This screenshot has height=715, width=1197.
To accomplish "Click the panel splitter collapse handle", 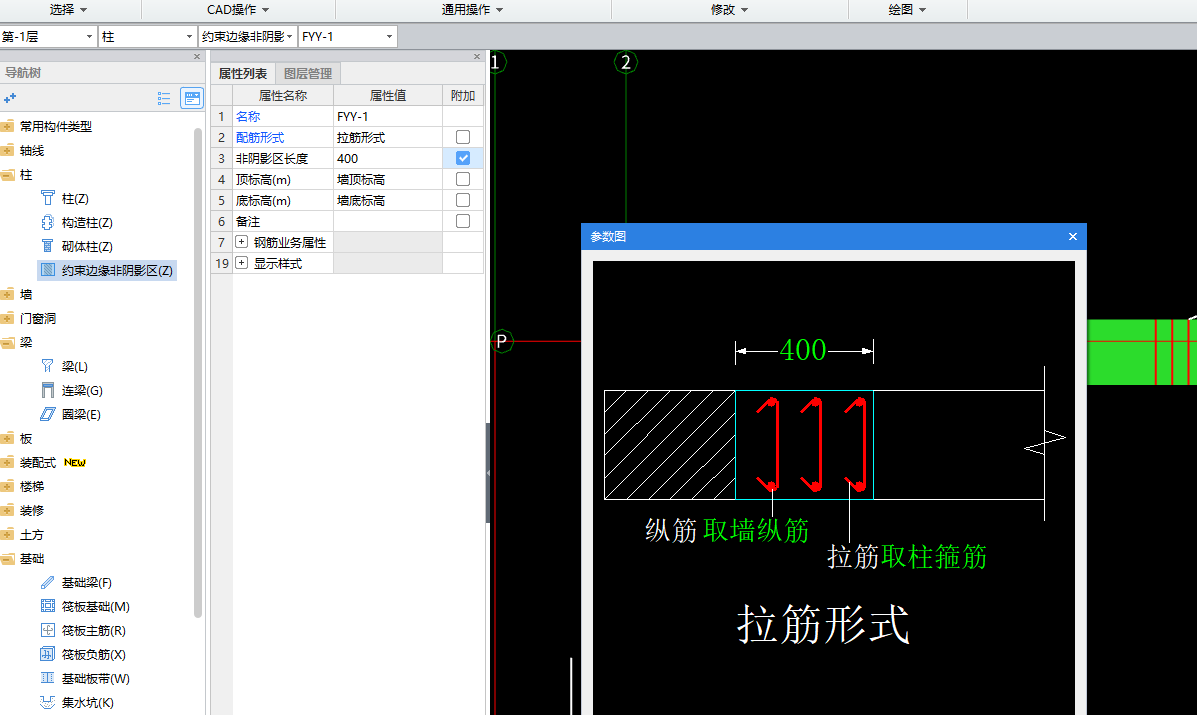I will (x=488, y=473).
